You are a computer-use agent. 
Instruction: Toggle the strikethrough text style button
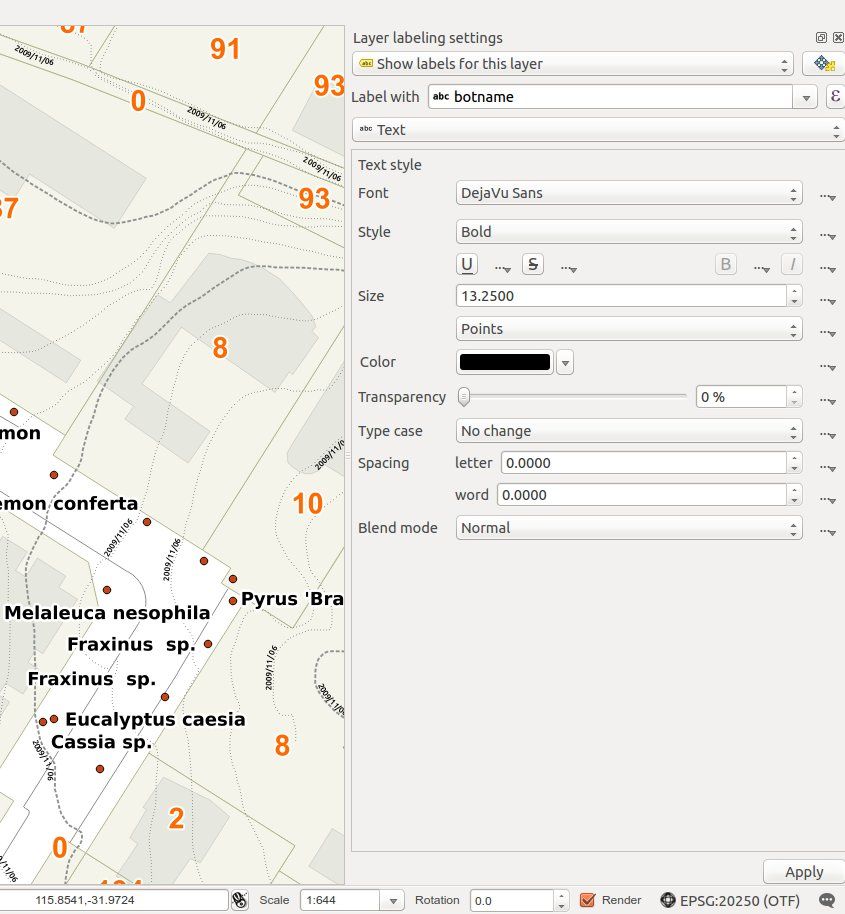[533, 265]
